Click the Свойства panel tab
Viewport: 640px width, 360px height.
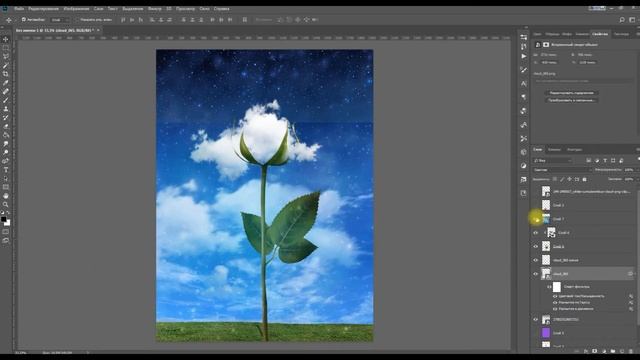click(600, 34)
